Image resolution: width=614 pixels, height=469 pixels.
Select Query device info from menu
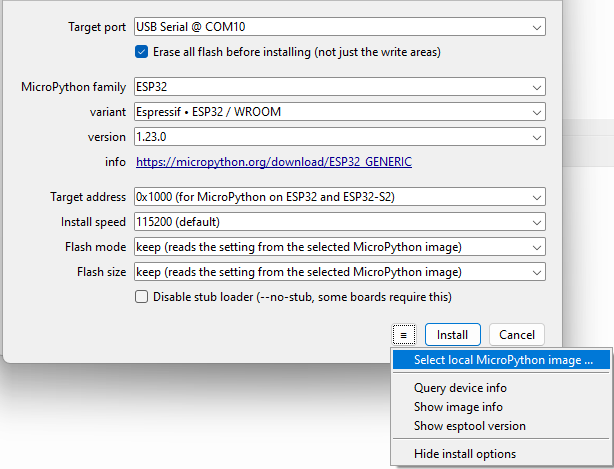(x=460, y=388)
